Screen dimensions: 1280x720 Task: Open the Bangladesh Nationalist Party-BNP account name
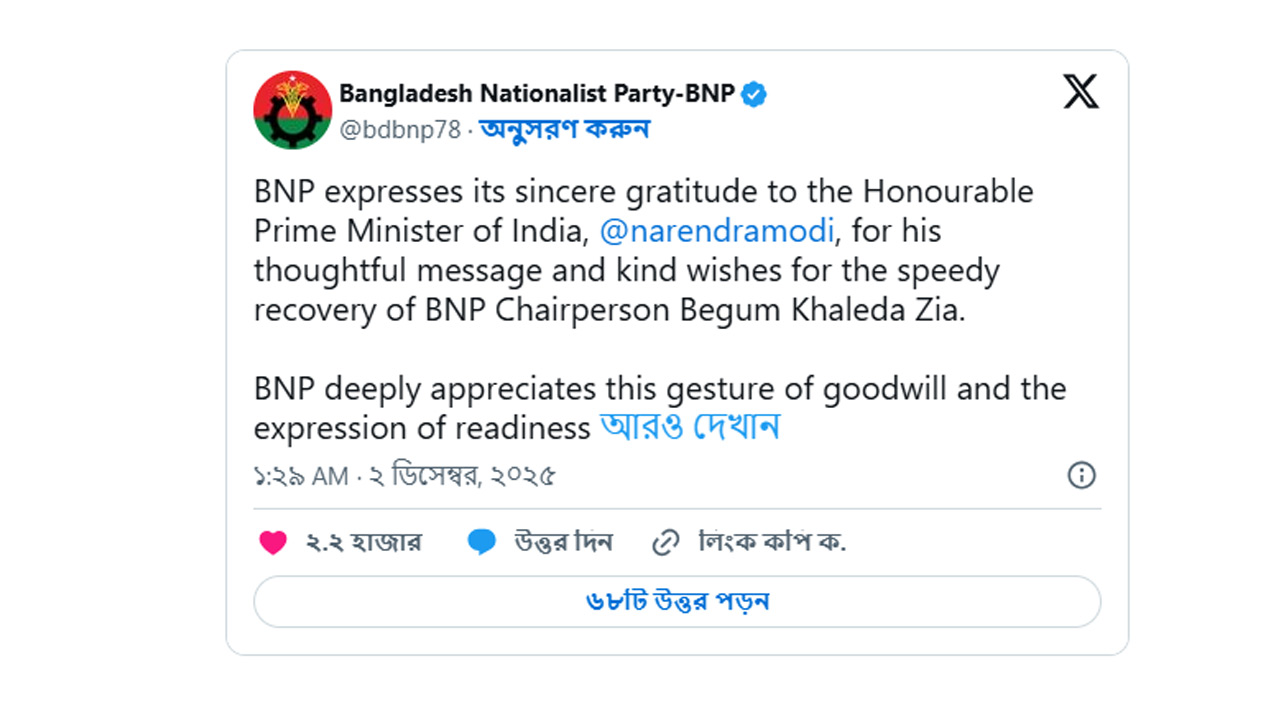(537, 94)
